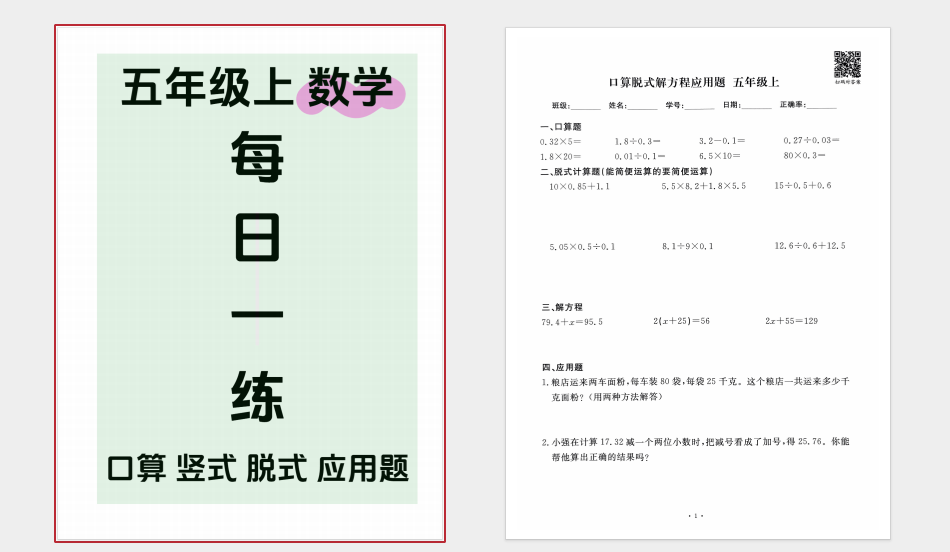Click the 三、解方程 section heading

(562, 307)
